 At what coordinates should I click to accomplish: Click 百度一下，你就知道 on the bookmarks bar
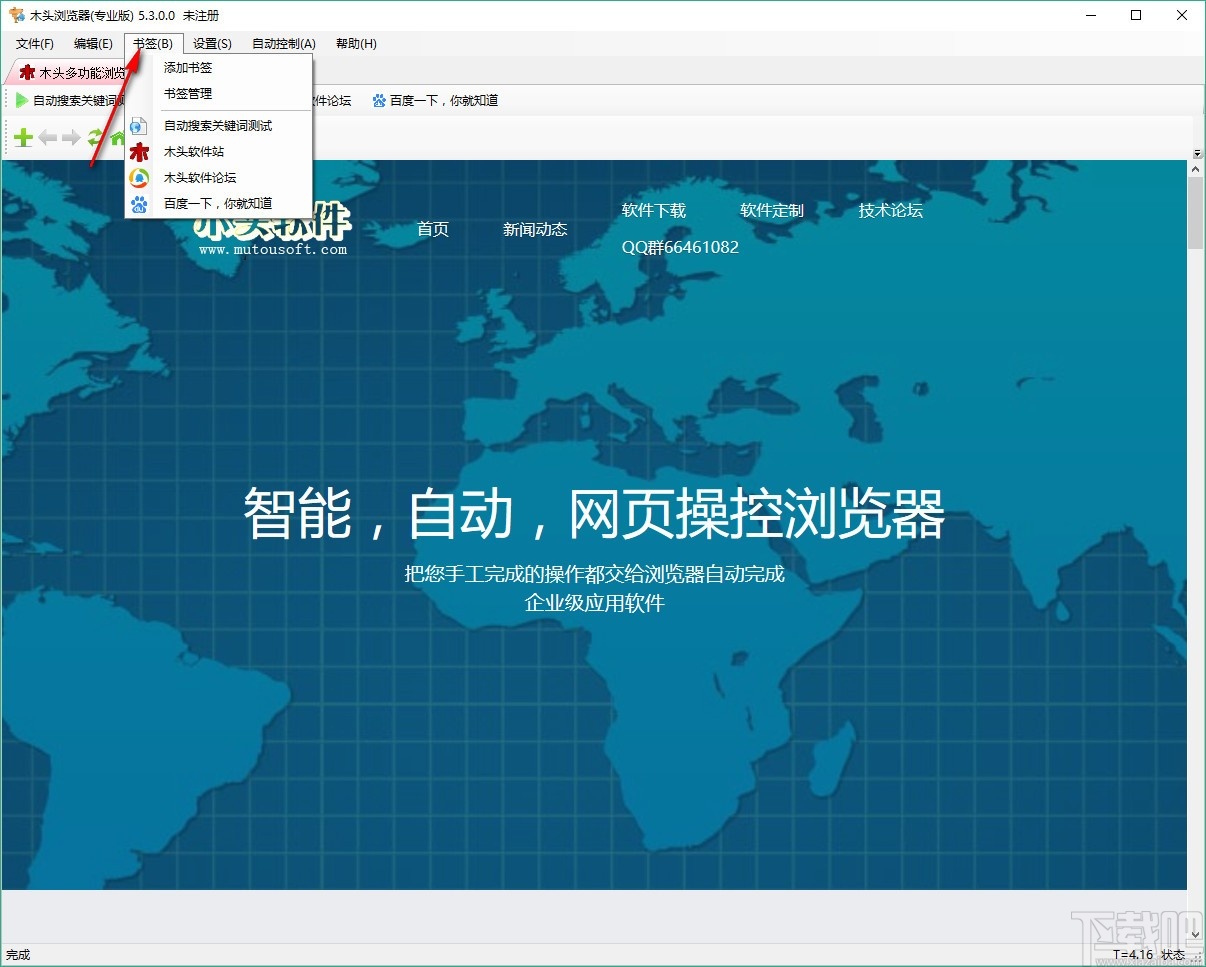435,100
